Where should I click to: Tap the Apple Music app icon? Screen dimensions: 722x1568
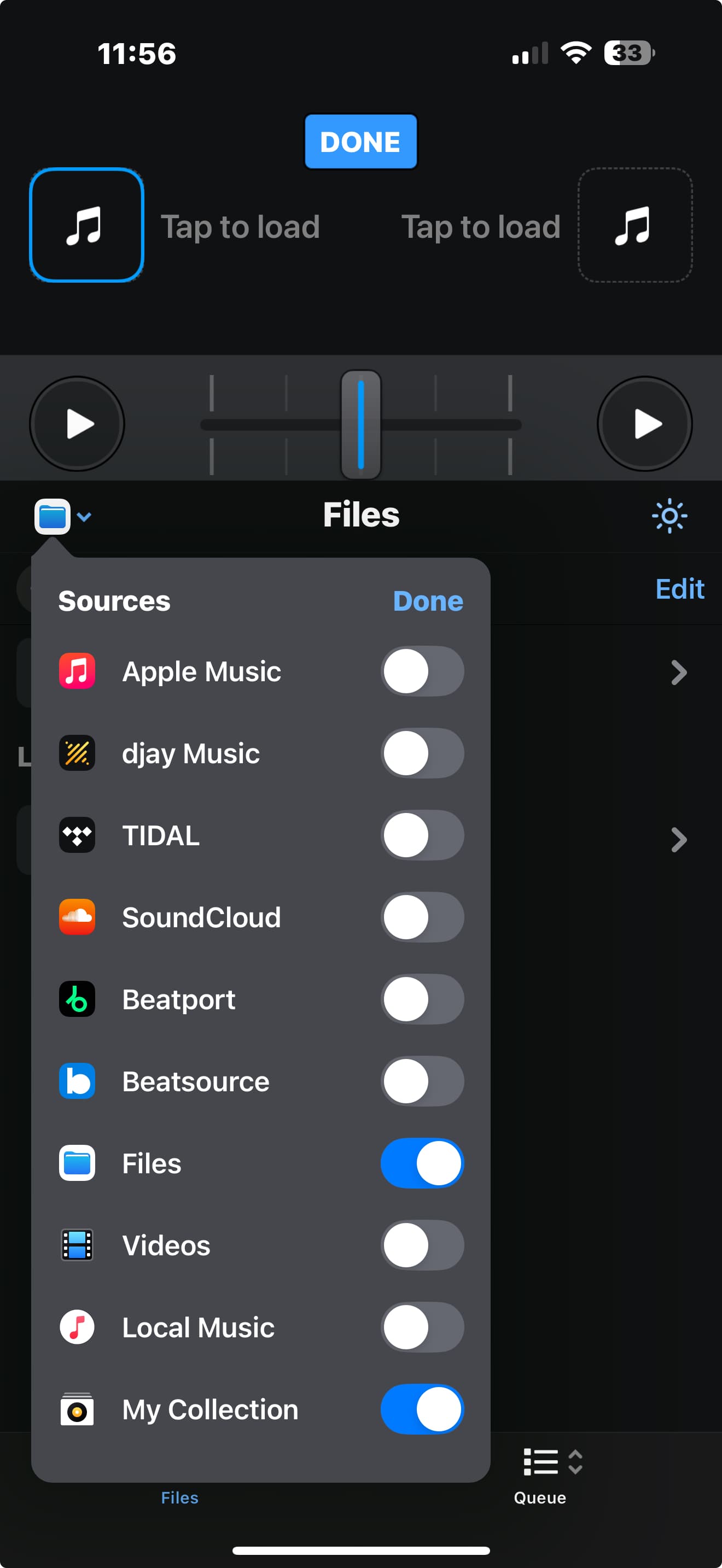(x=77, y=671)
